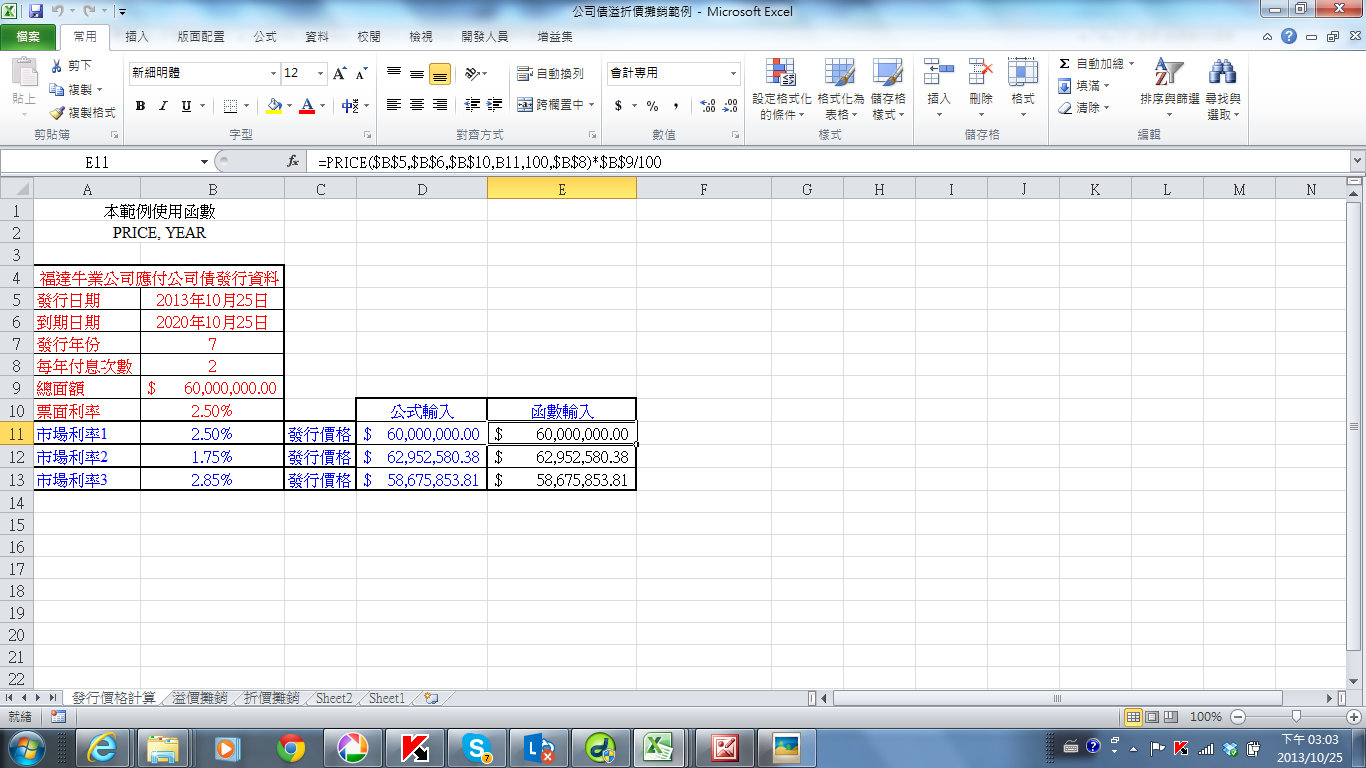The height and width of the screenshot is (768, 1366).
Task: Open cell styles 儲存格樣式 menu
Action: click(x=888, y=89)
